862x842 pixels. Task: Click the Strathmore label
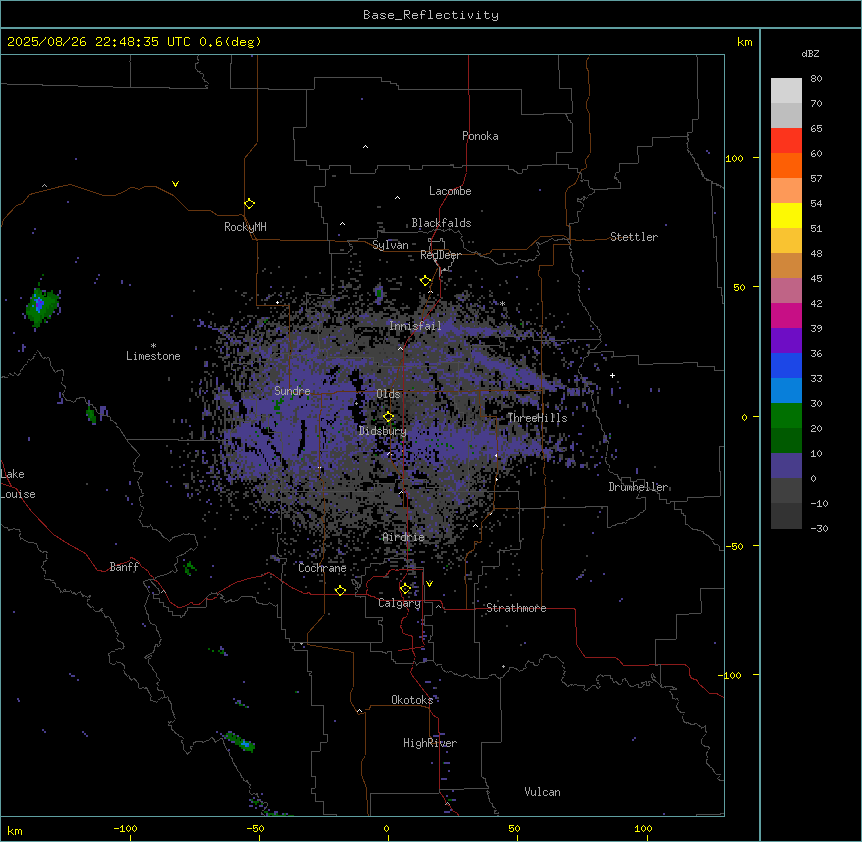(516, 608)
